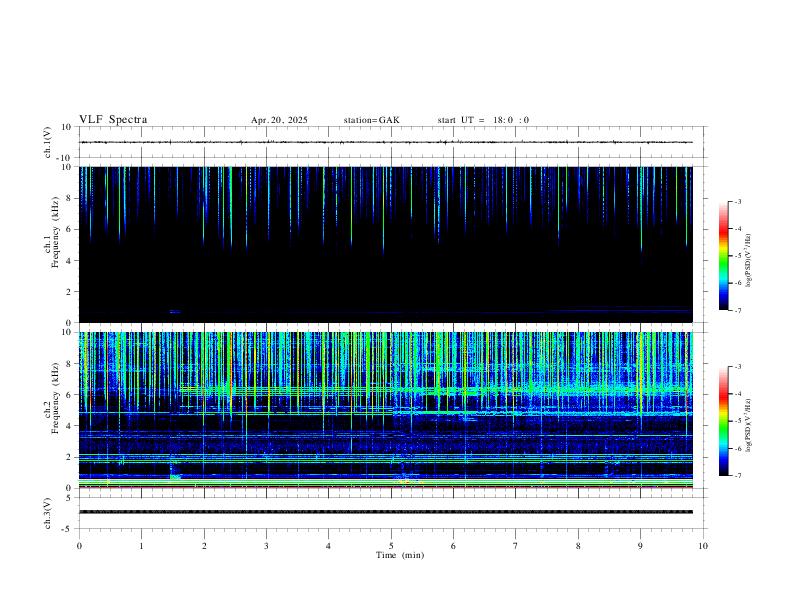Click the ch.3(V) waveform strip at bottom

(391, 511)
